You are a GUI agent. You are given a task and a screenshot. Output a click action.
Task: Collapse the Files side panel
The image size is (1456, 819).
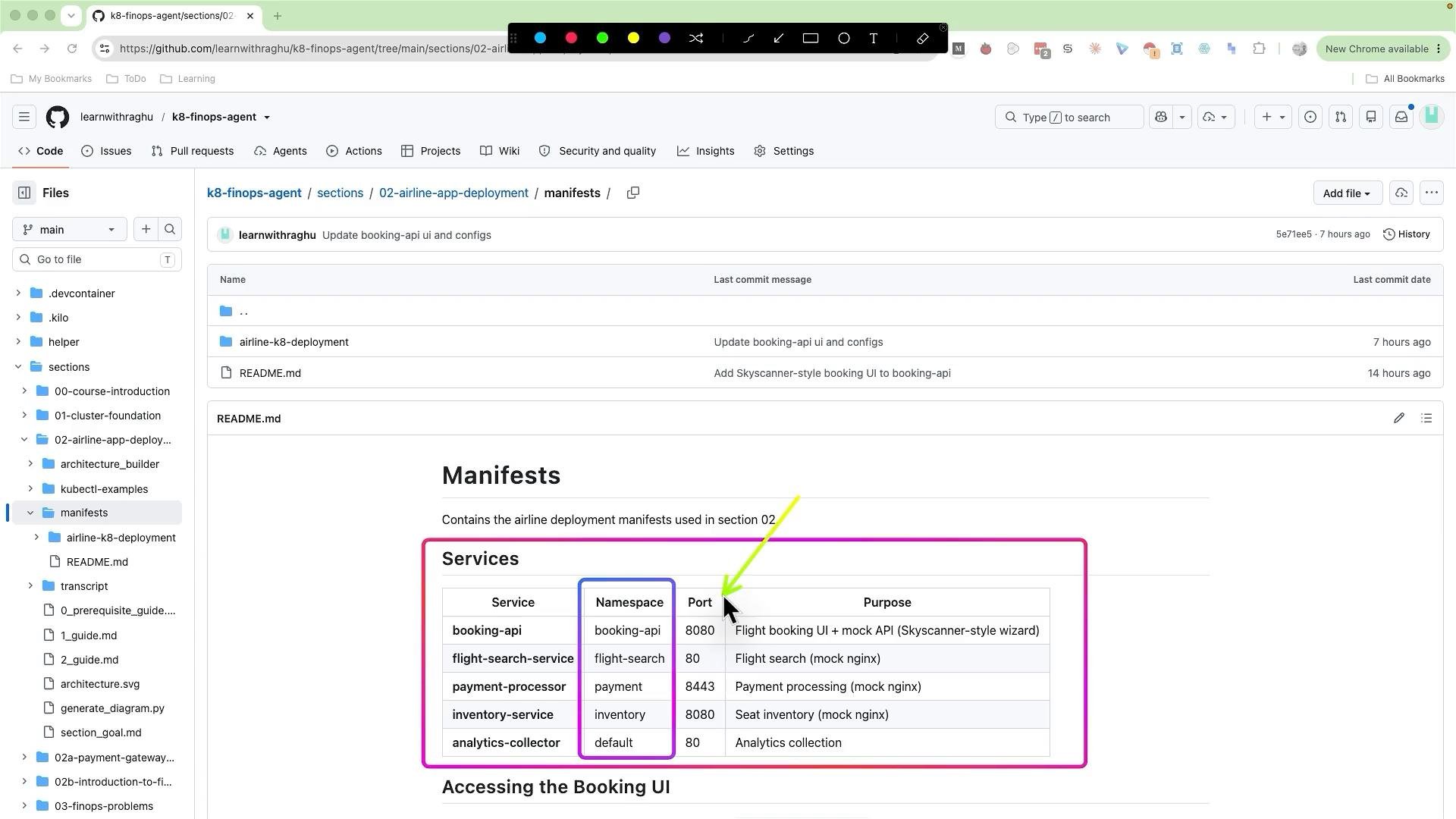[24, 193]
